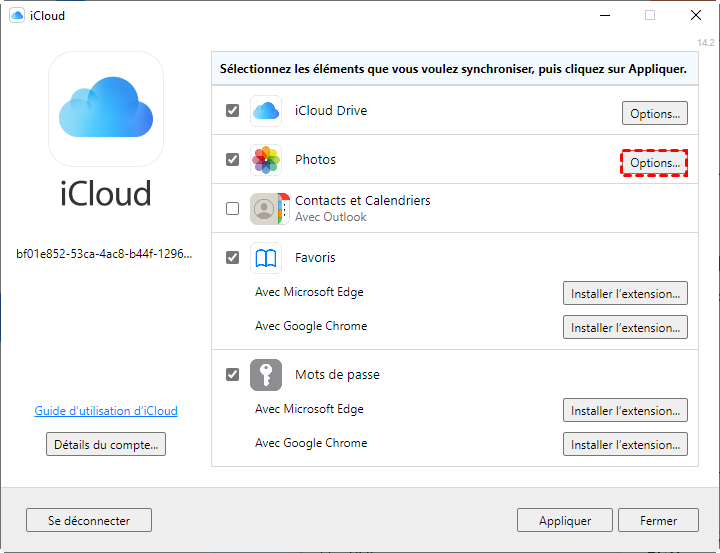Click the Mots de passe key icon

(265, 375)
